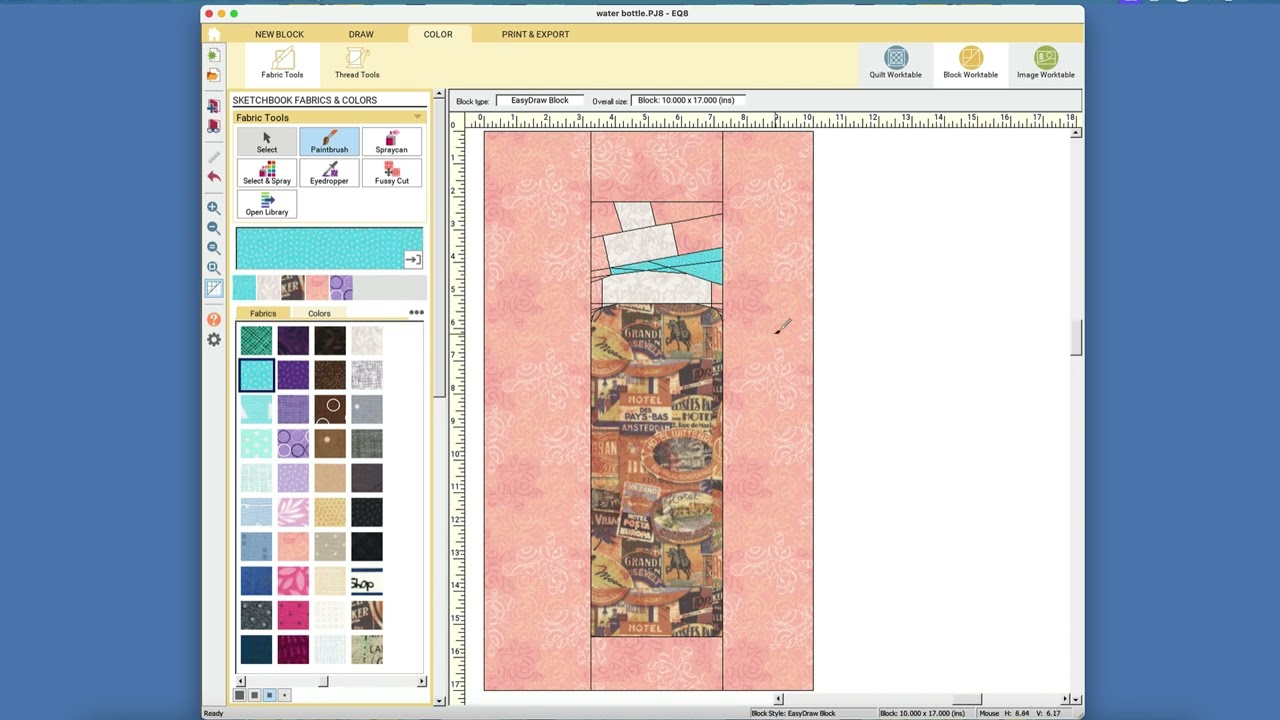This screenshot has width=1280, height=720.
Task: Set largest swatch size button
Action: click(239, 695)
